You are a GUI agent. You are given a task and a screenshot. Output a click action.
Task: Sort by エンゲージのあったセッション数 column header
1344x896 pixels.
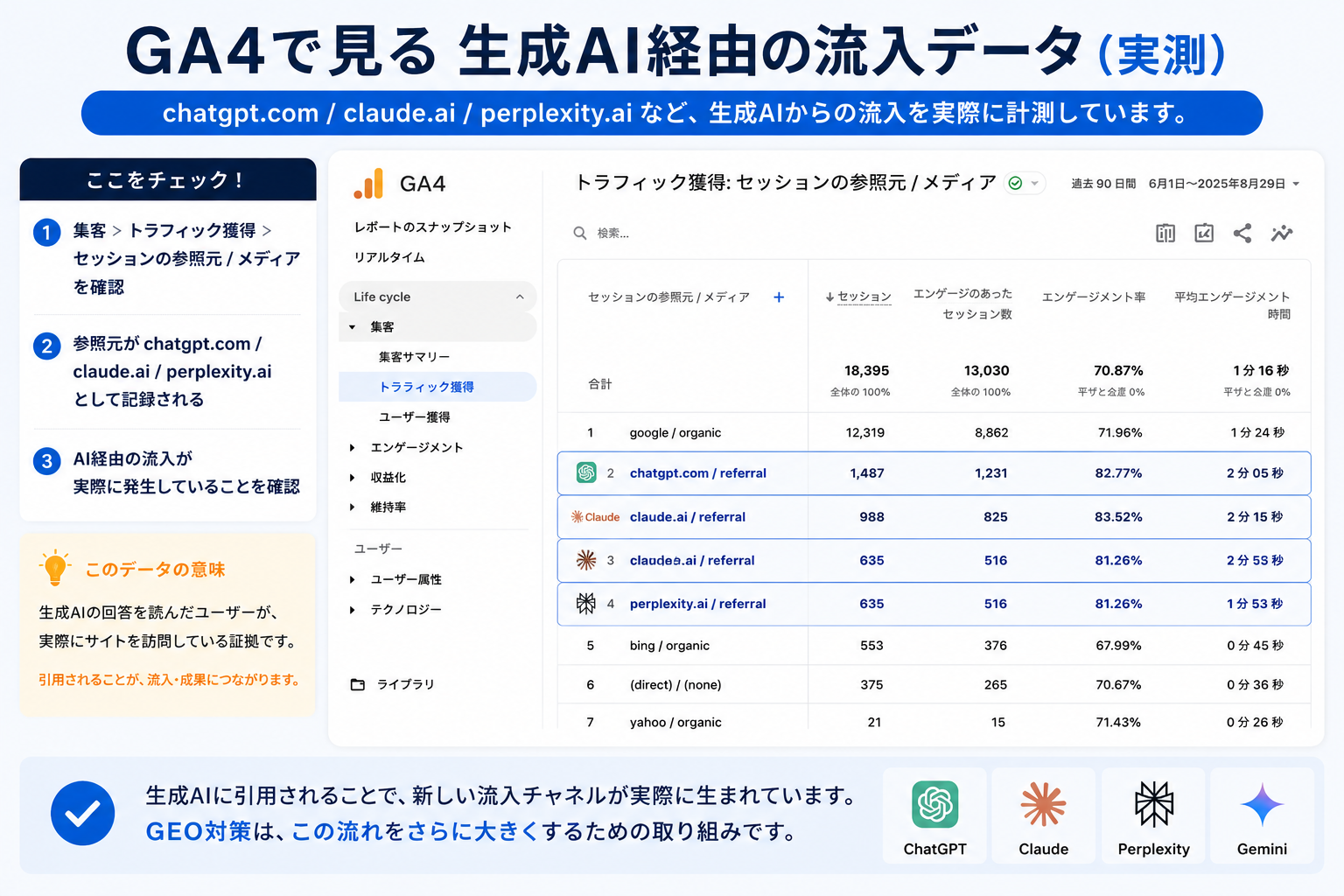(962, 304)
